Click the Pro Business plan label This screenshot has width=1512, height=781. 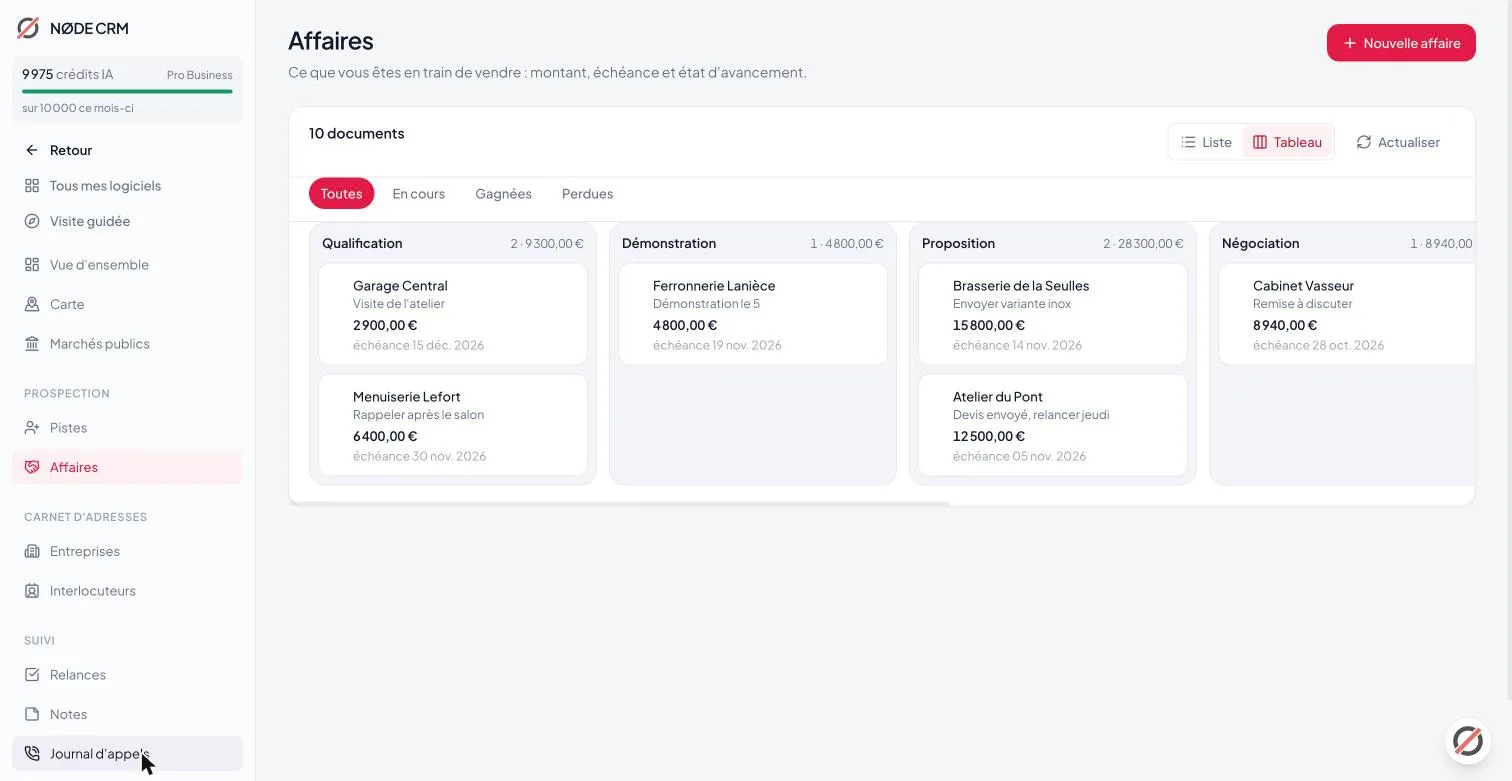coord(199,75)
